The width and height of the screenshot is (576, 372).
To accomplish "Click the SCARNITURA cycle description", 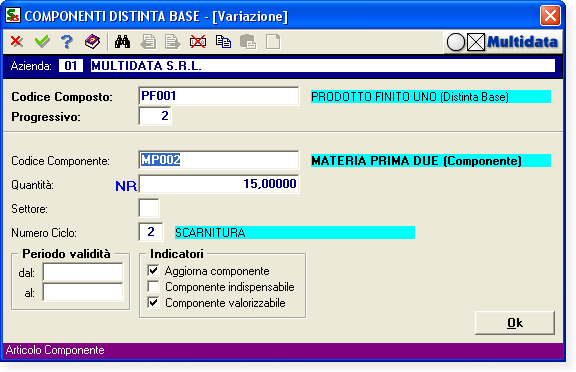I will tap(295, 232).
